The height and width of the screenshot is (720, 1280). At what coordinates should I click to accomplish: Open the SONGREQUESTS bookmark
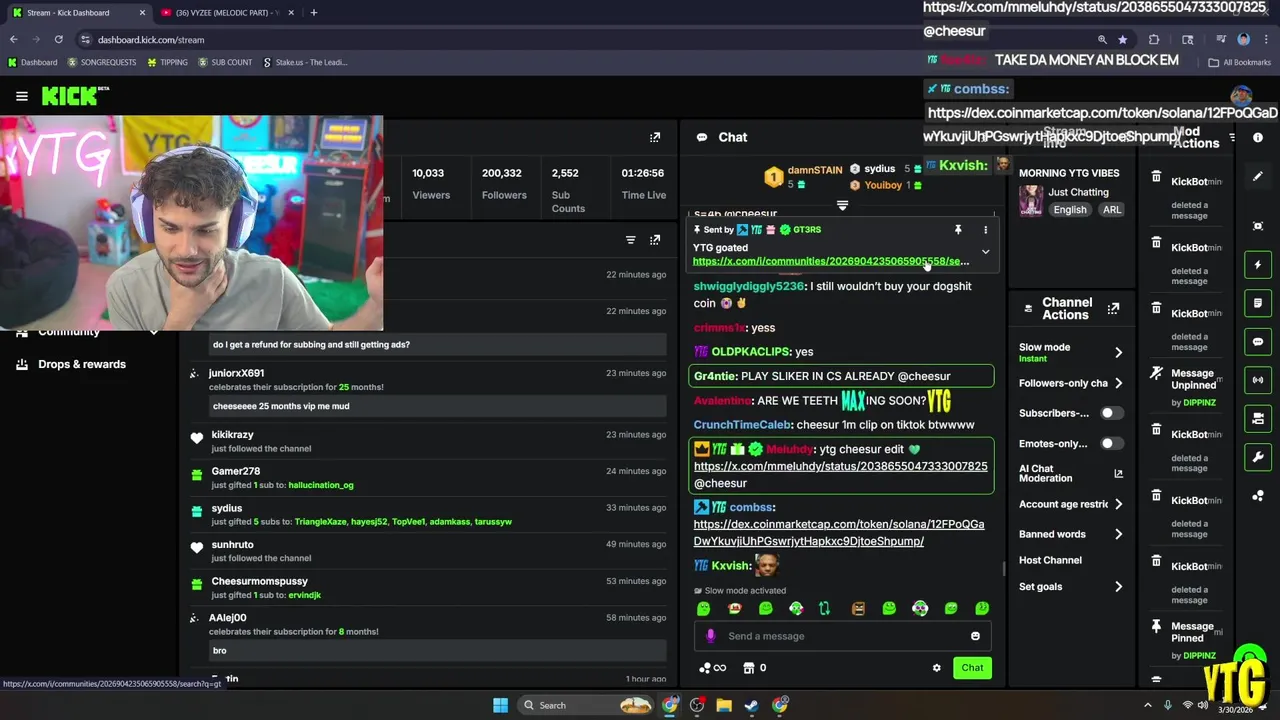(x=102, y=62)
